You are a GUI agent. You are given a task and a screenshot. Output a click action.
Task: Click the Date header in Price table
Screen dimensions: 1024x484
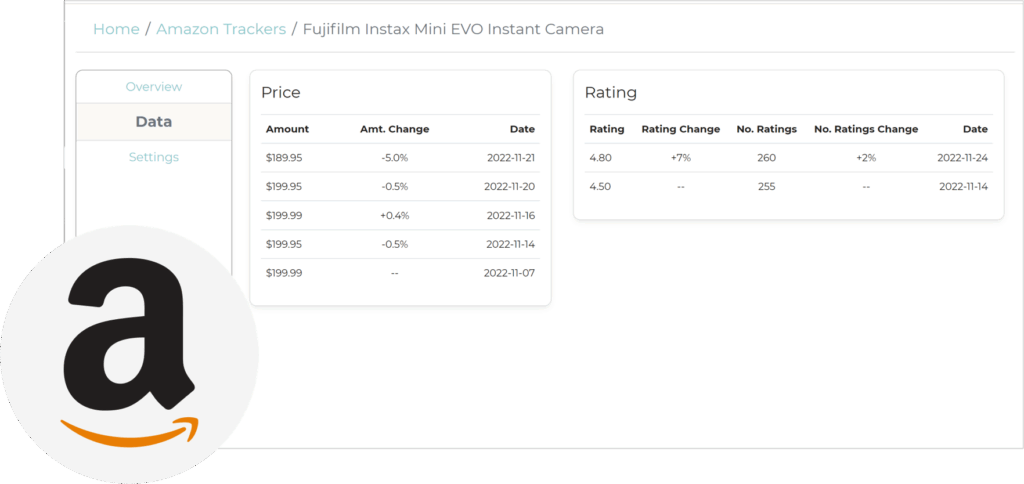(522, 129)
